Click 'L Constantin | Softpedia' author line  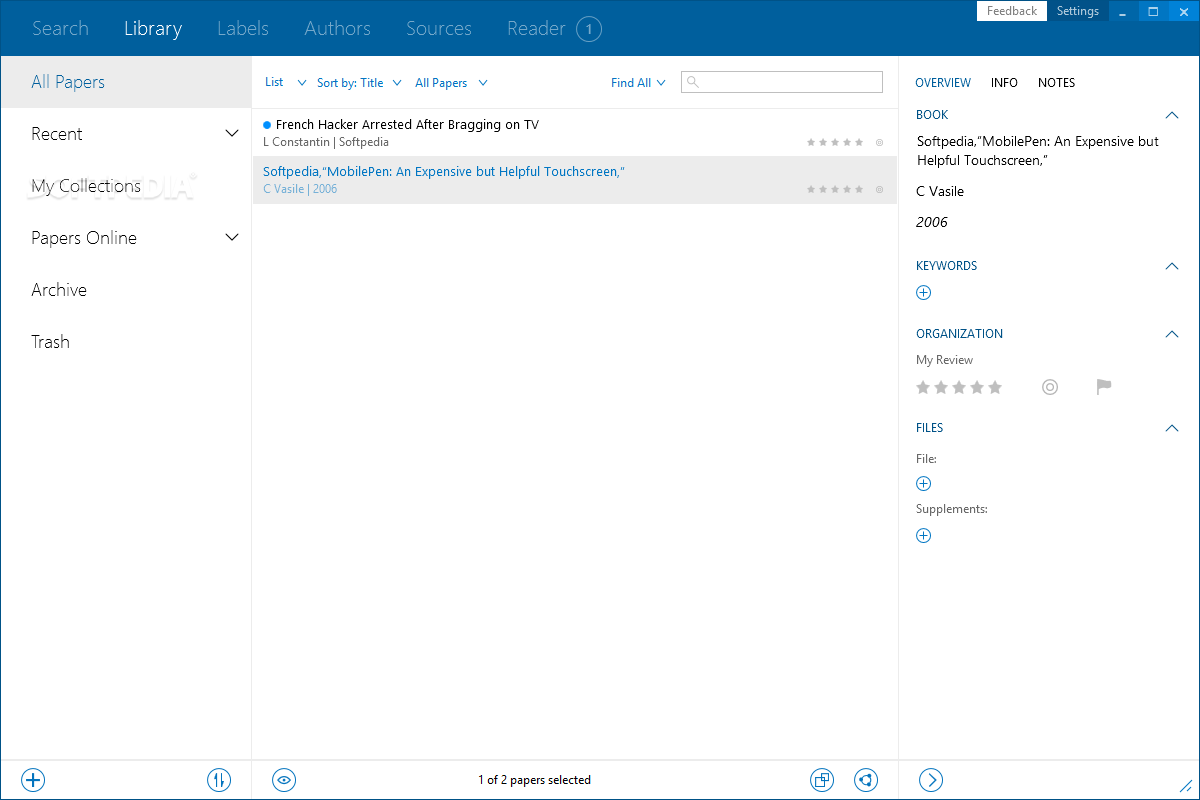(326, 142)
